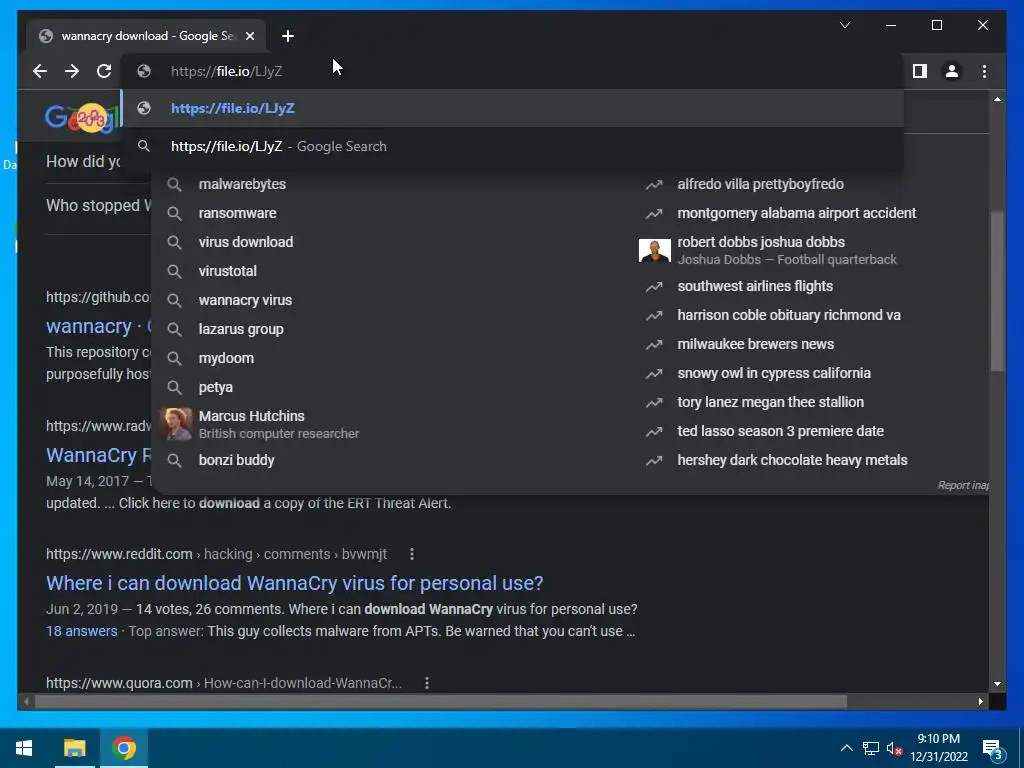
Task: Choose the mydoom suggestion
Action: click(x=226, y=358)
